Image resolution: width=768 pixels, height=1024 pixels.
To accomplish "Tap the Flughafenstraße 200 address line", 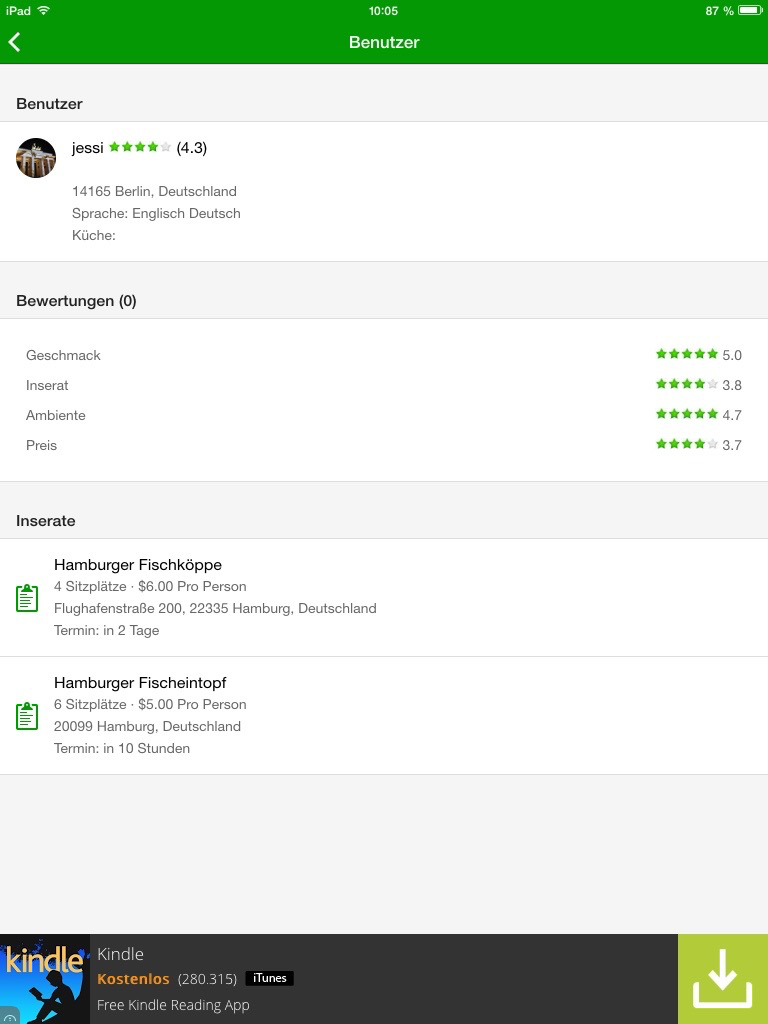I will (x=215, y=608).
